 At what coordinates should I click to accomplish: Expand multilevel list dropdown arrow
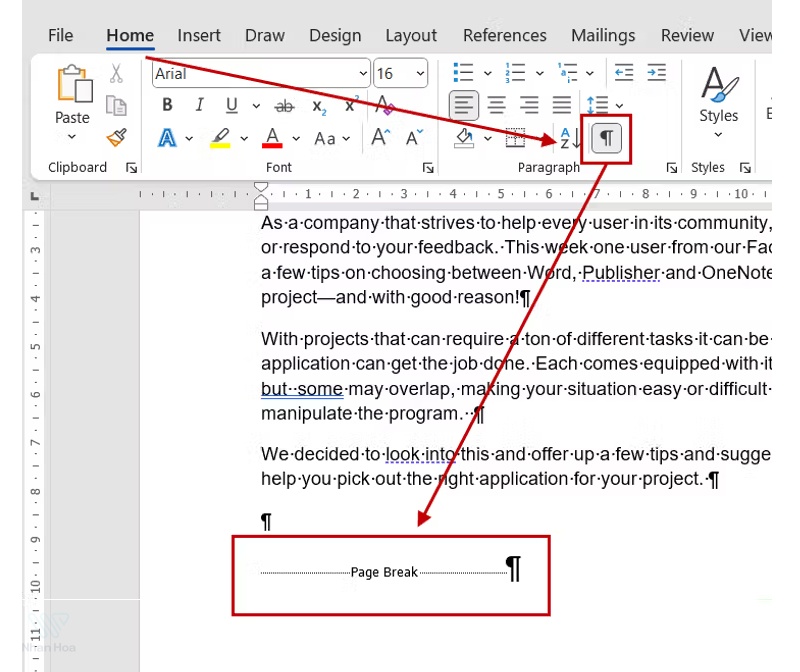(x=590, y=73)
